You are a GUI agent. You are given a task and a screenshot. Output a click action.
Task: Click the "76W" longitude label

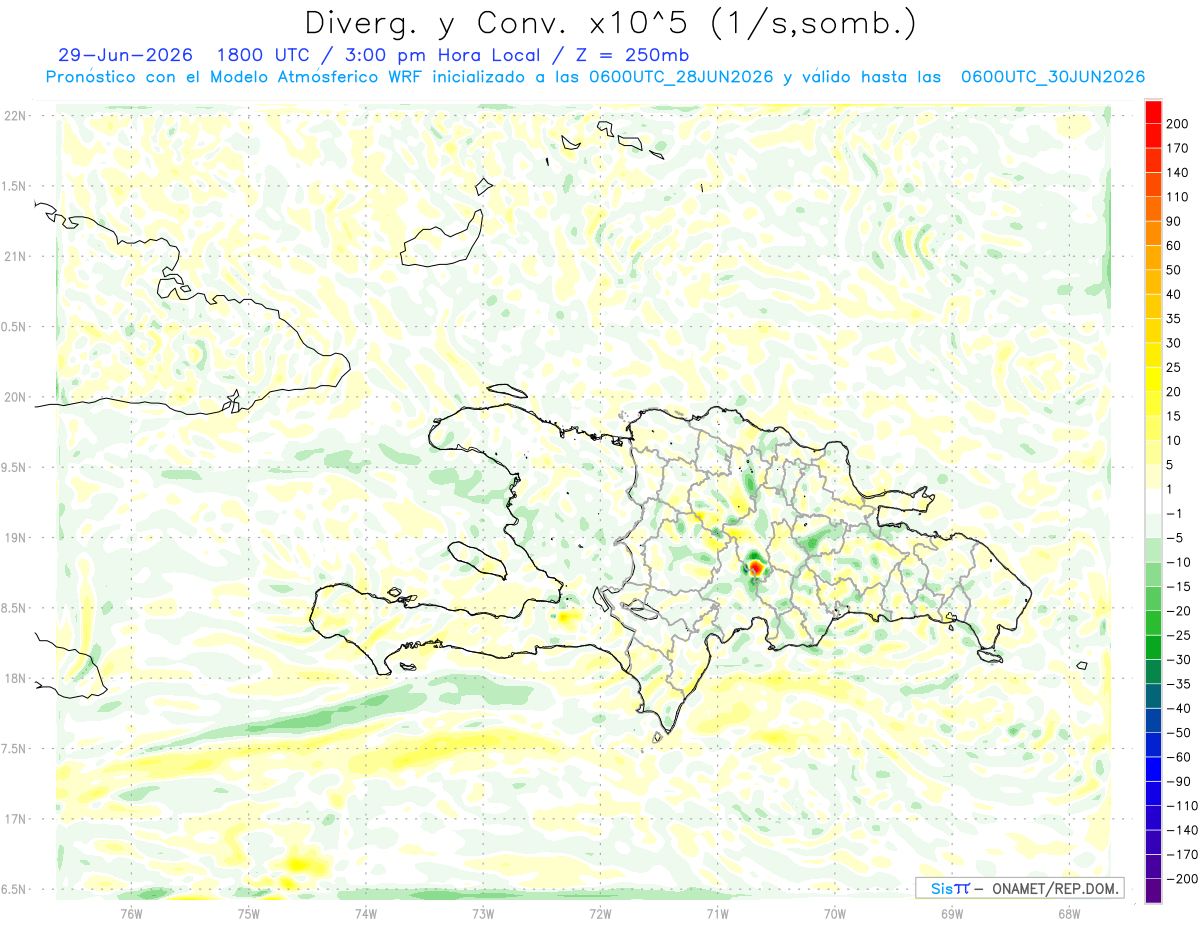tap(131, 914)
